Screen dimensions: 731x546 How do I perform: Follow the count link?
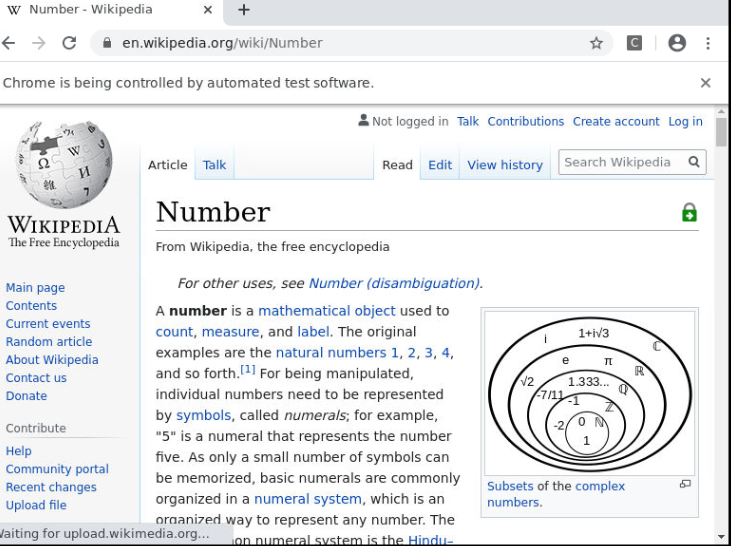point(174,332)
